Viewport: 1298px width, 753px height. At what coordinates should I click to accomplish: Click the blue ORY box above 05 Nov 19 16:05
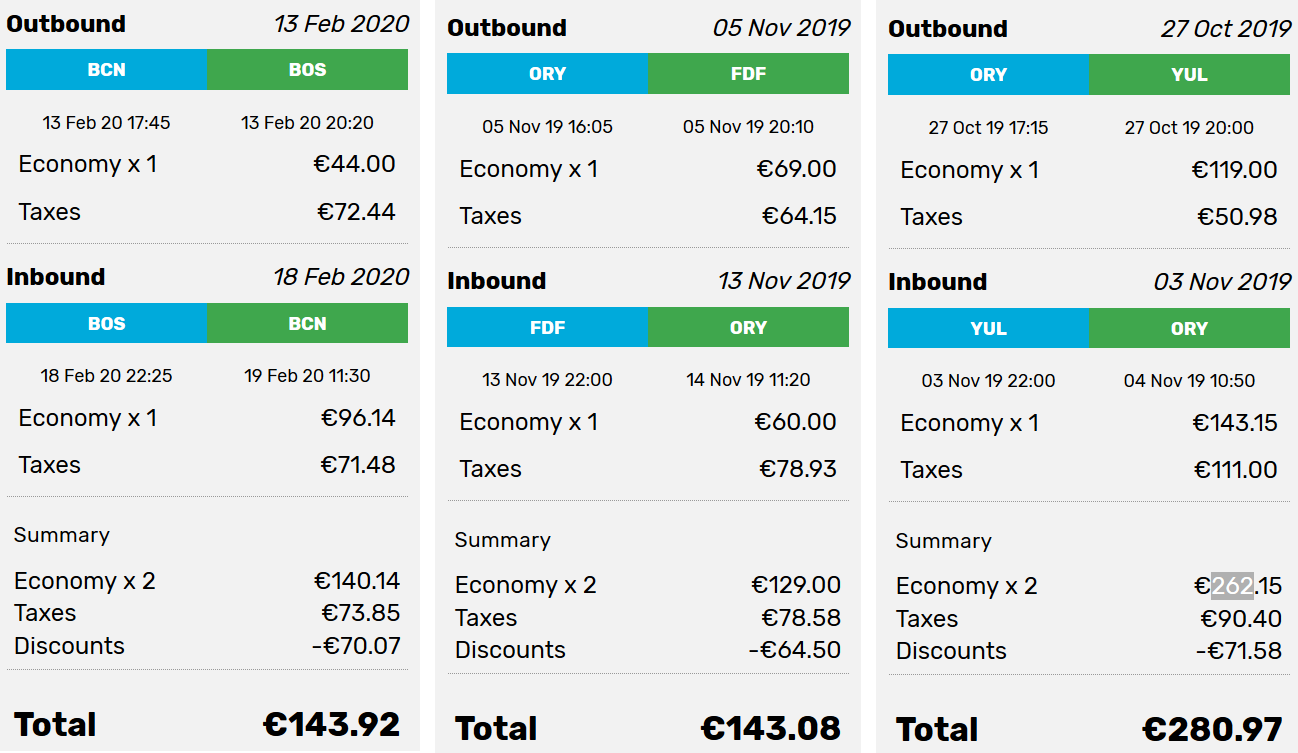(x=547, y=74)
